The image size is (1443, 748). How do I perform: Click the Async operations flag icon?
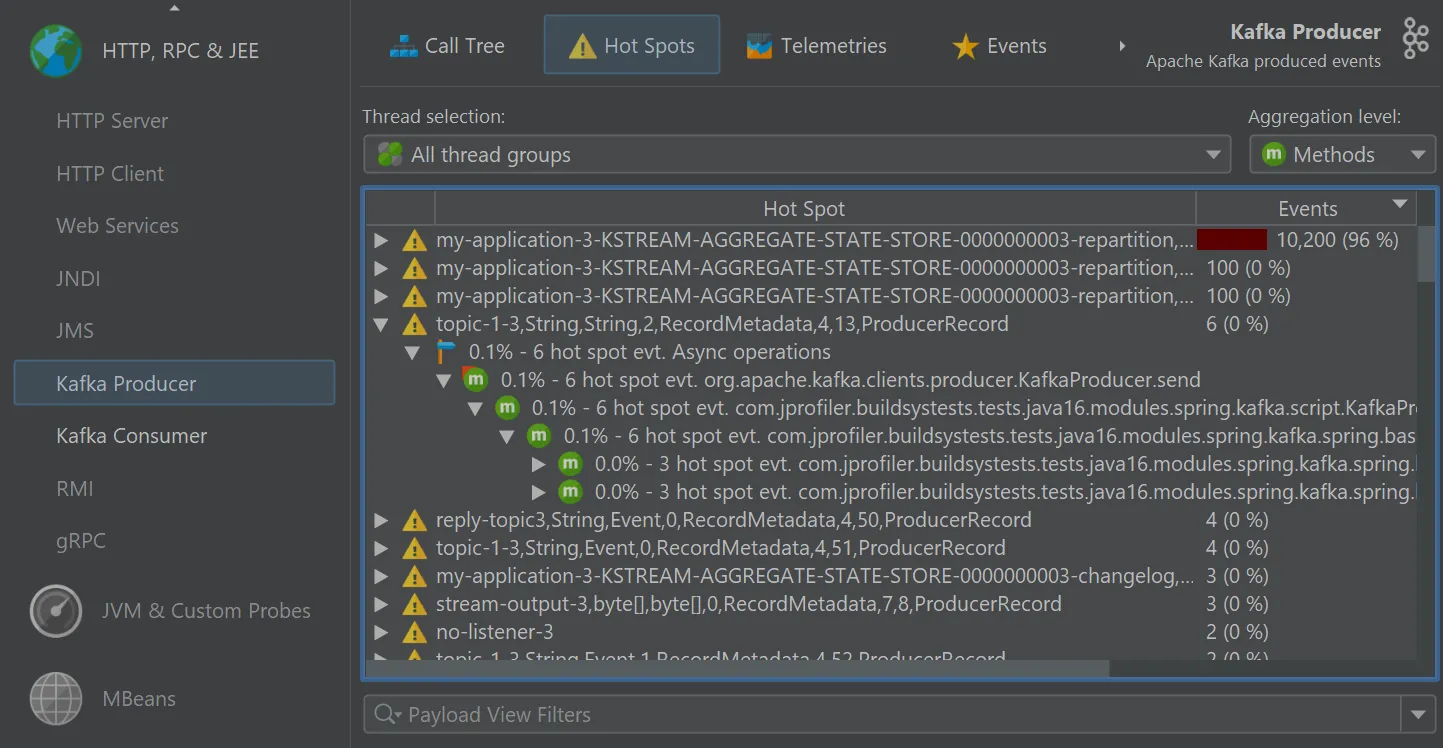(x=446, y=352)
